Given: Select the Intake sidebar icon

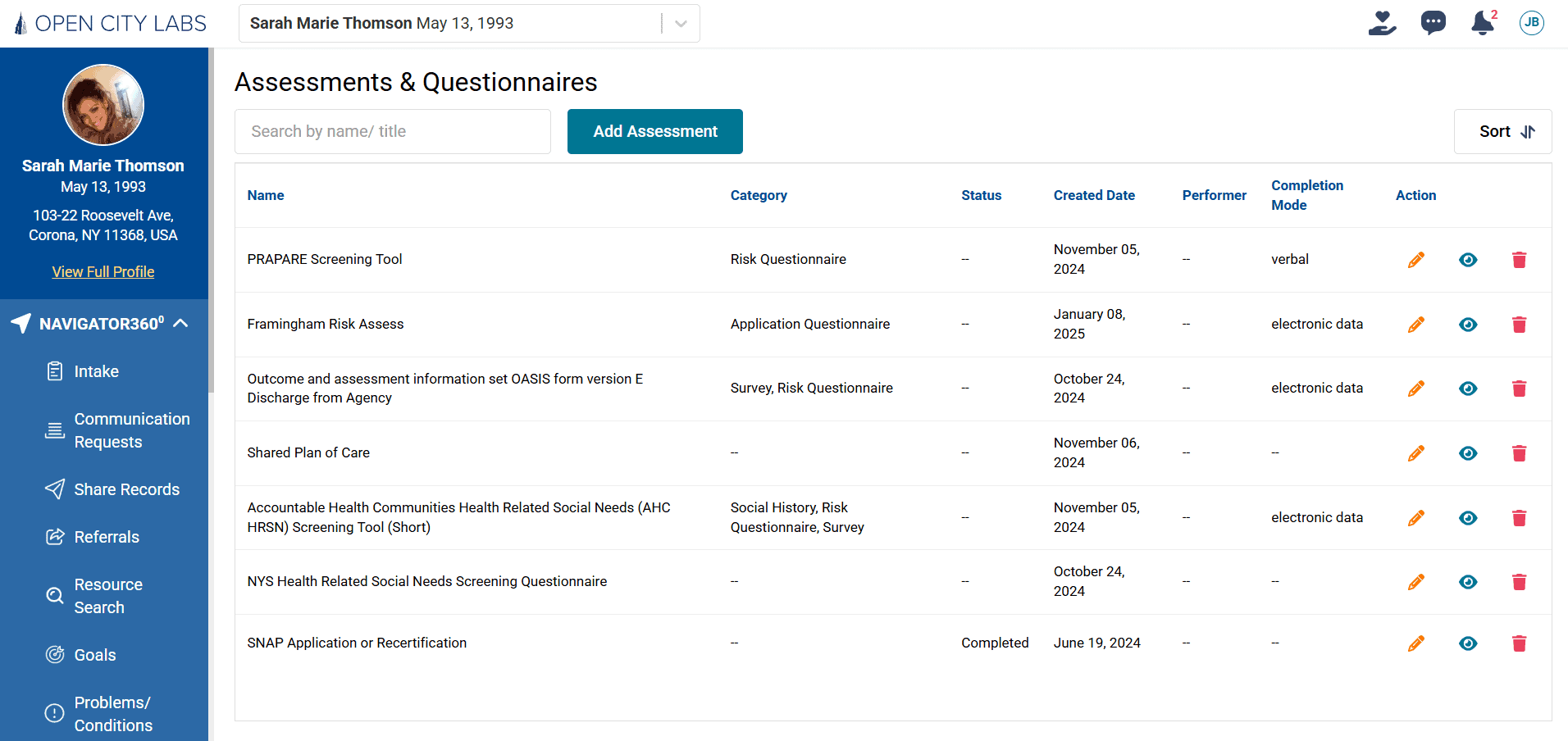Looking at the screenshot, I should point(55,370).
